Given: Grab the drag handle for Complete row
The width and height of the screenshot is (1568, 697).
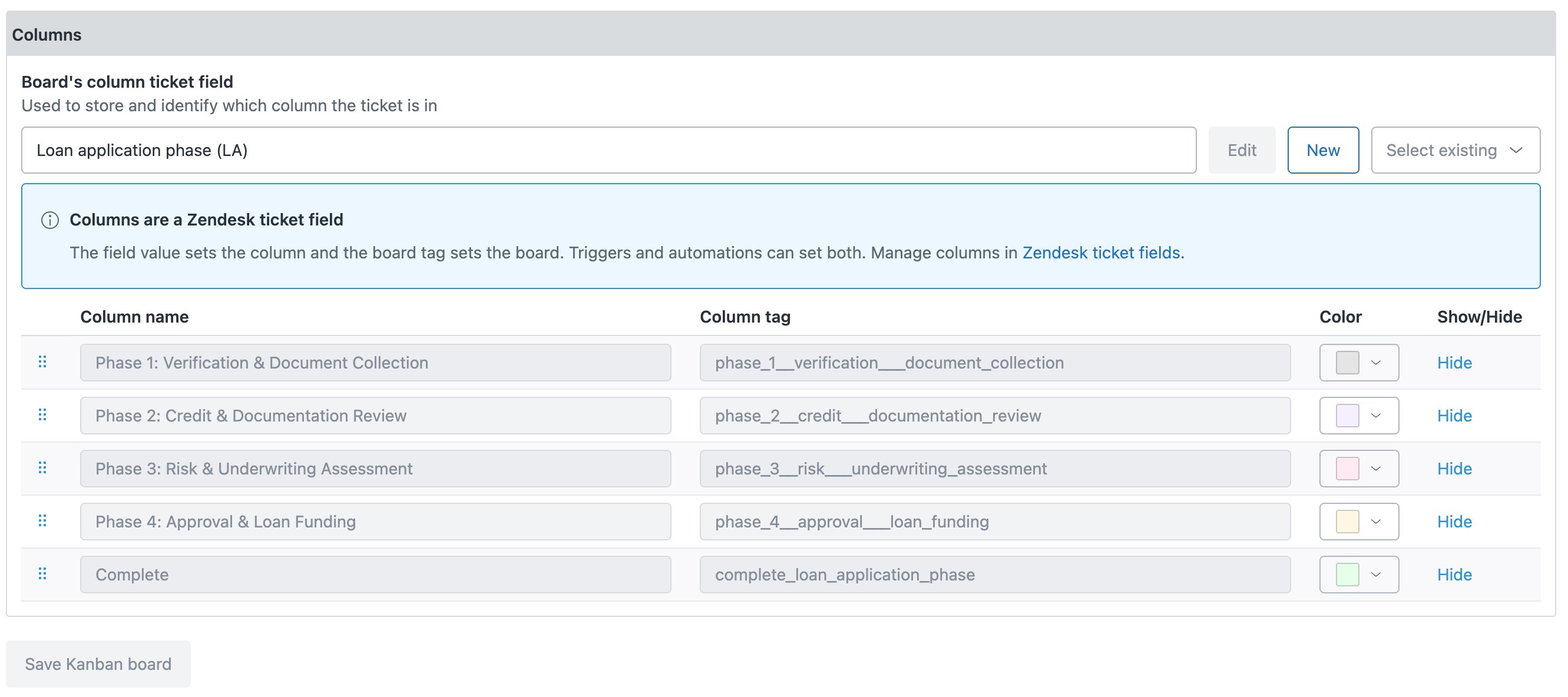Looking at the screenshot, I should (x=42, y=574).
